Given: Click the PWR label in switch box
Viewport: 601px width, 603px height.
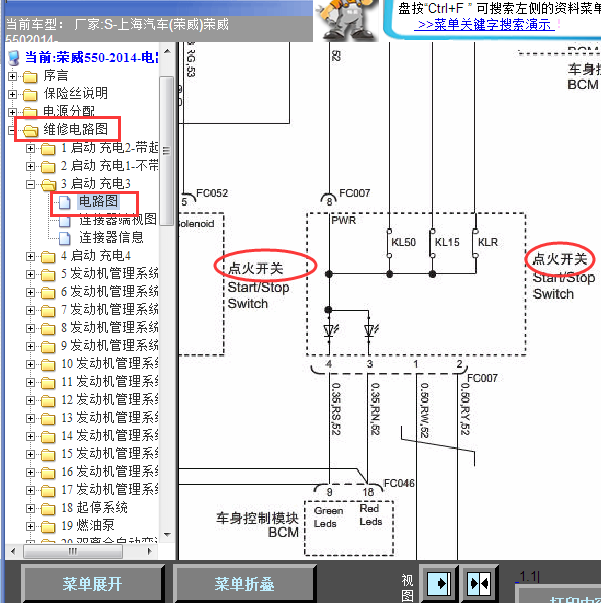Looking at the screenshot, I should tap(344, 220).
